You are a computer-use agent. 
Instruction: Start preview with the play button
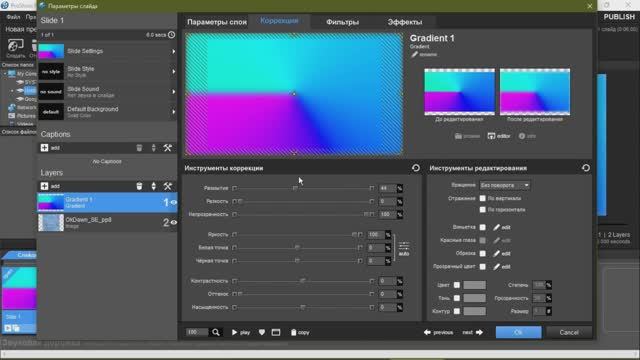click(241, 332)
